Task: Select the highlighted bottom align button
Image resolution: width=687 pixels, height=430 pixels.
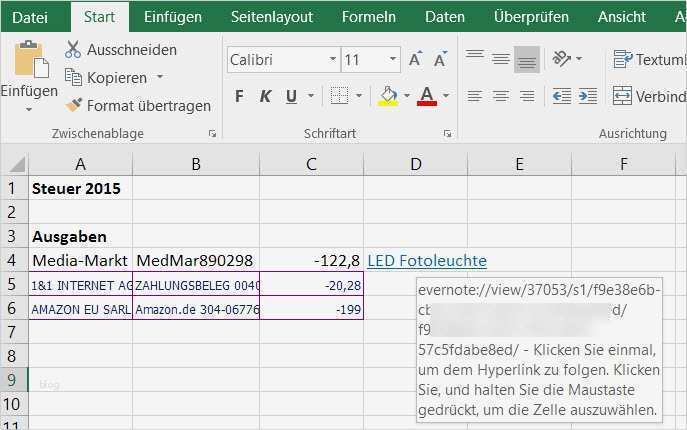Action: tap(527, 59)
